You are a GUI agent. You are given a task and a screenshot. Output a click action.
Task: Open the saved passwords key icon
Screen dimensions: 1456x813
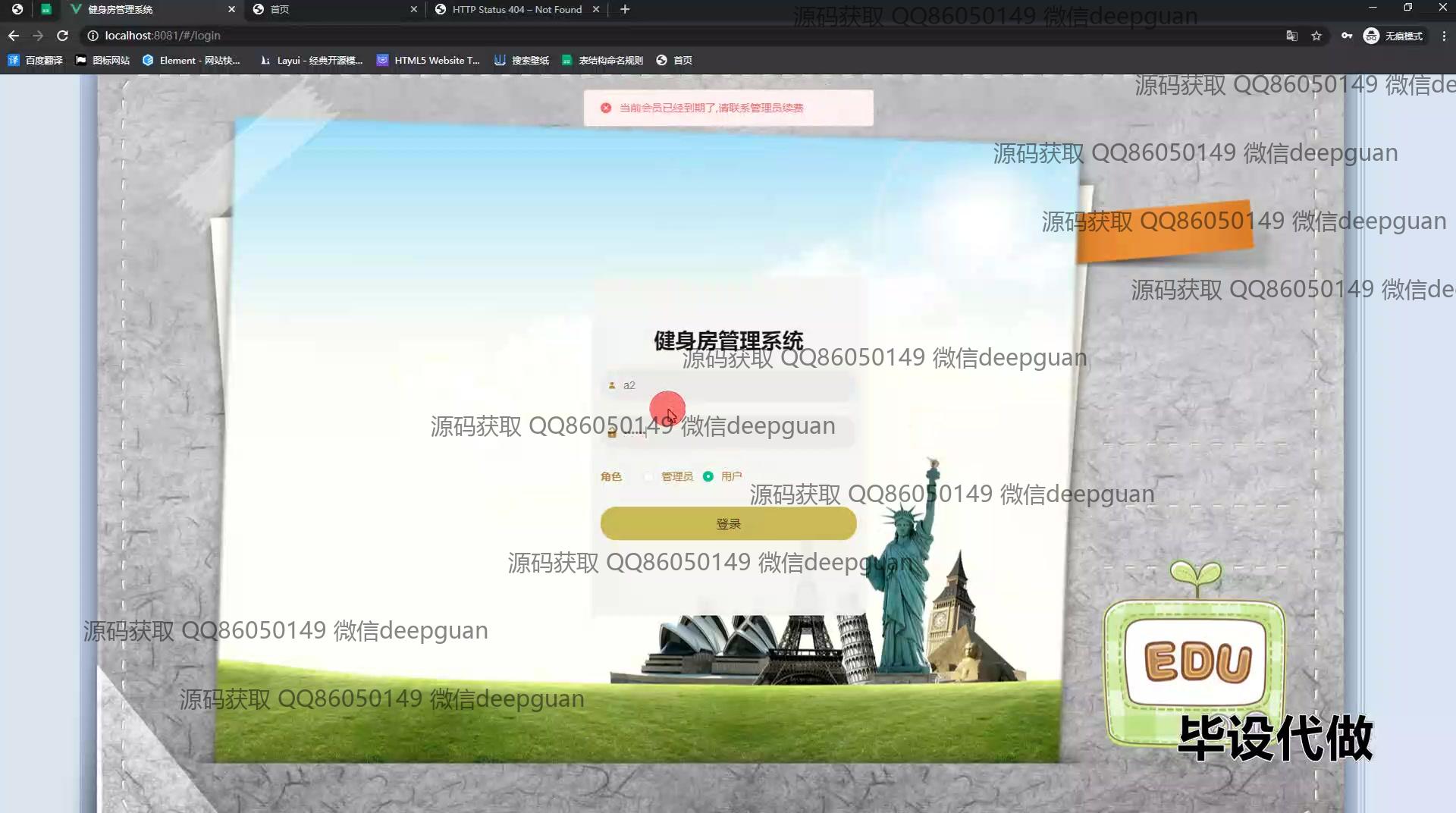1347,36
